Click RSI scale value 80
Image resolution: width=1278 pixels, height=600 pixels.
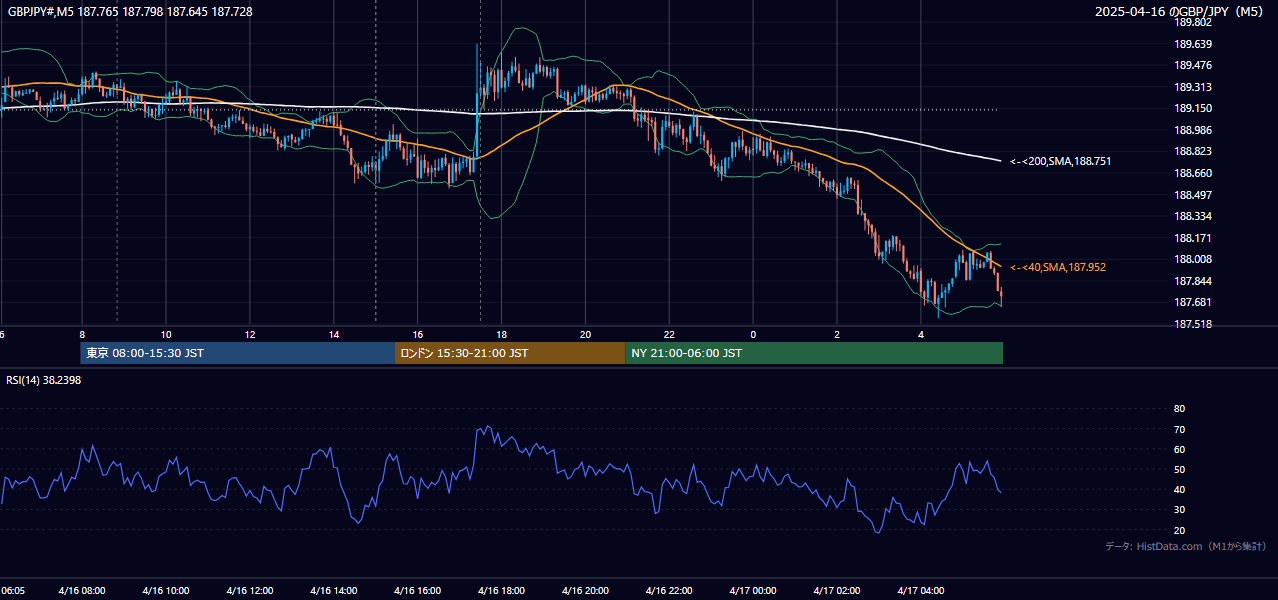(x=1179, y=409)
